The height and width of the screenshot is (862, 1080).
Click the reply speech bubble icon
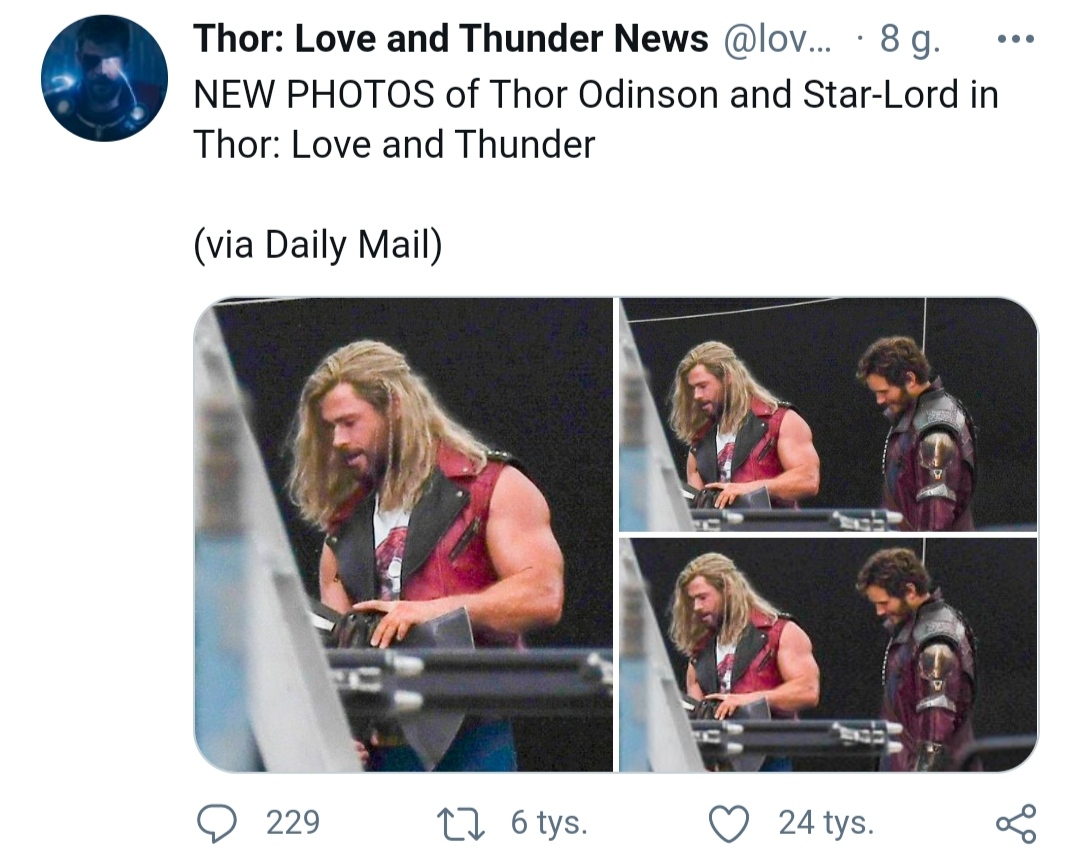point(216,823)
